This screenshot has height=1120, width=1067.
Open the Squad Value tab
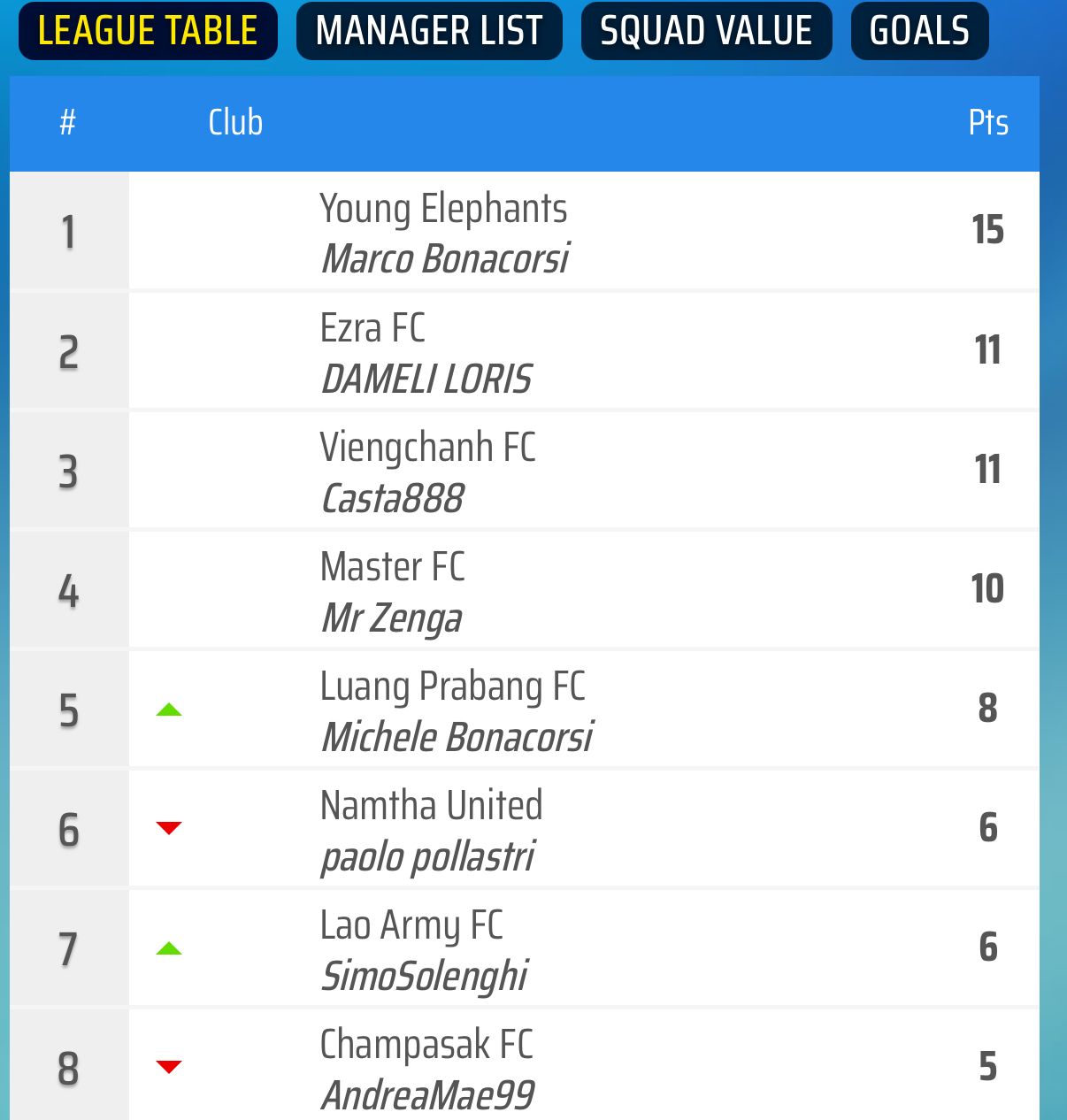tap(706, 31)
